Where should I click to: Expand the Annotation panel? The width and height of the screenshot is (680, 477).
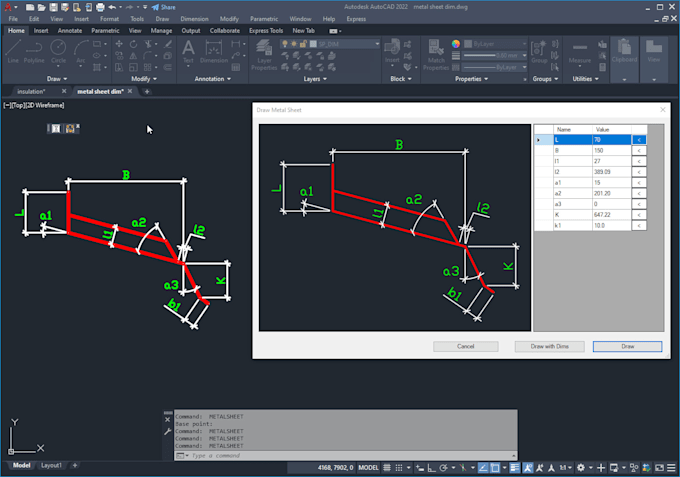click(212, 79)
